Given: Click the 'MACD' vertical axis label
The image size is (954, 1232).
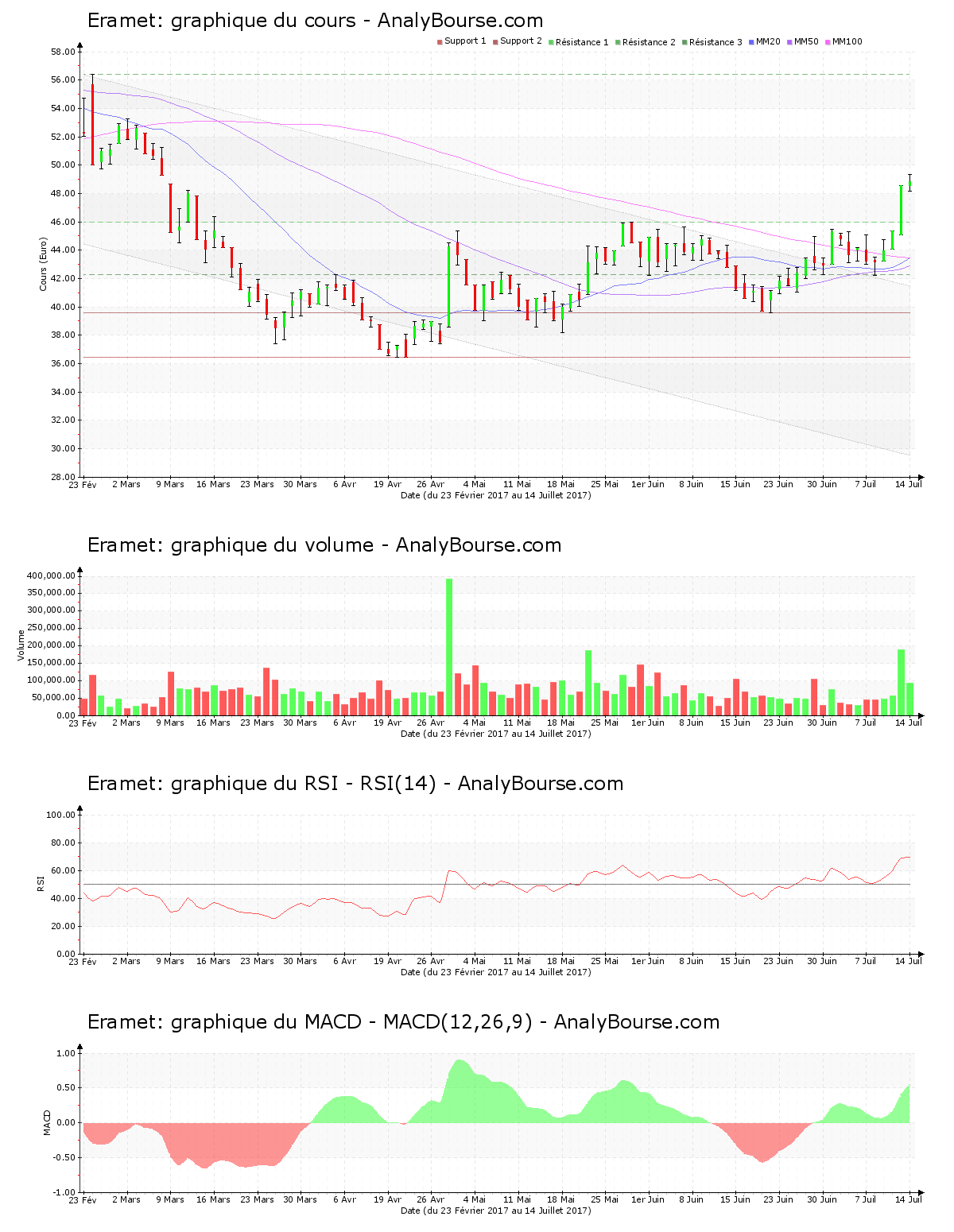Looking at the screenshot, I should (x=47, y=1122).
